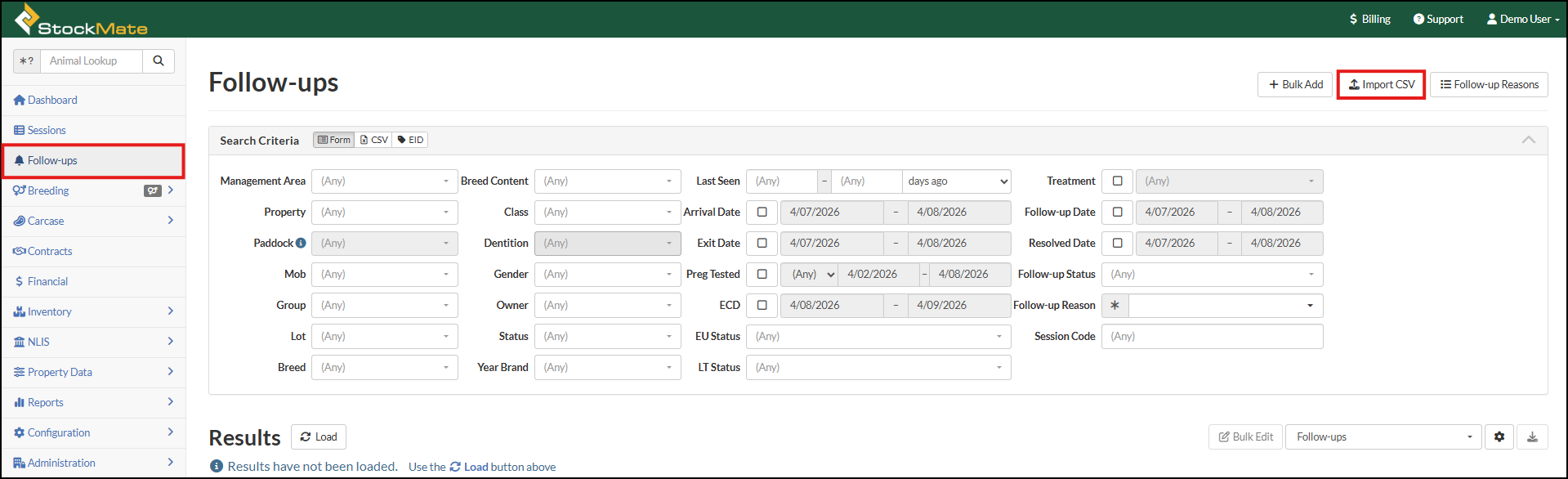Click the Last Seen first (Any) input
The height and width of the screenshot is (479, 1568).
pyautogui.click(x=782, y=181)
